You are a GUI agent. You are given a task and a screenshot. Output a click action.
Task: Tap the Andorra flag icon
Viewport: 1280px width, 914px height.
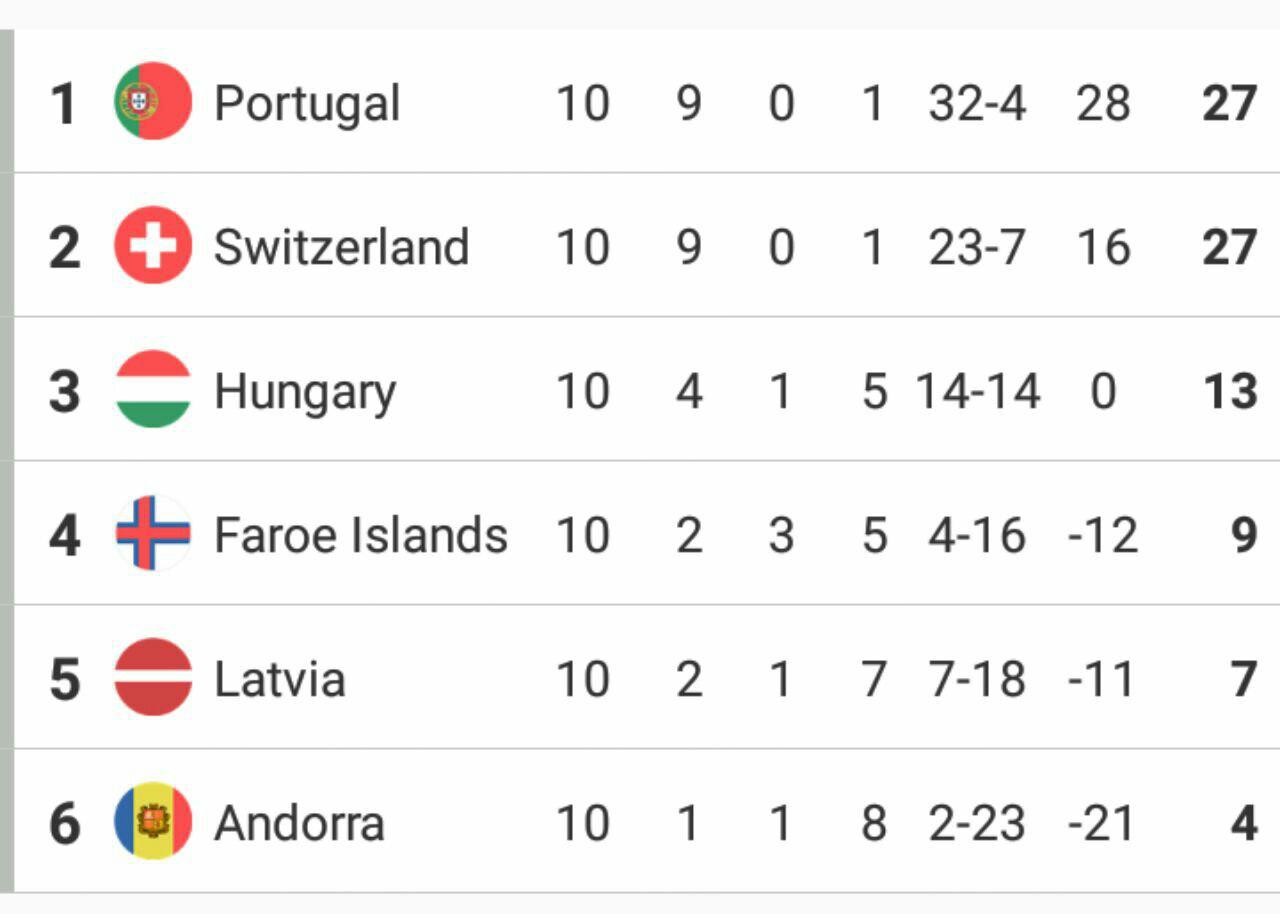click(x=153, y=821)
